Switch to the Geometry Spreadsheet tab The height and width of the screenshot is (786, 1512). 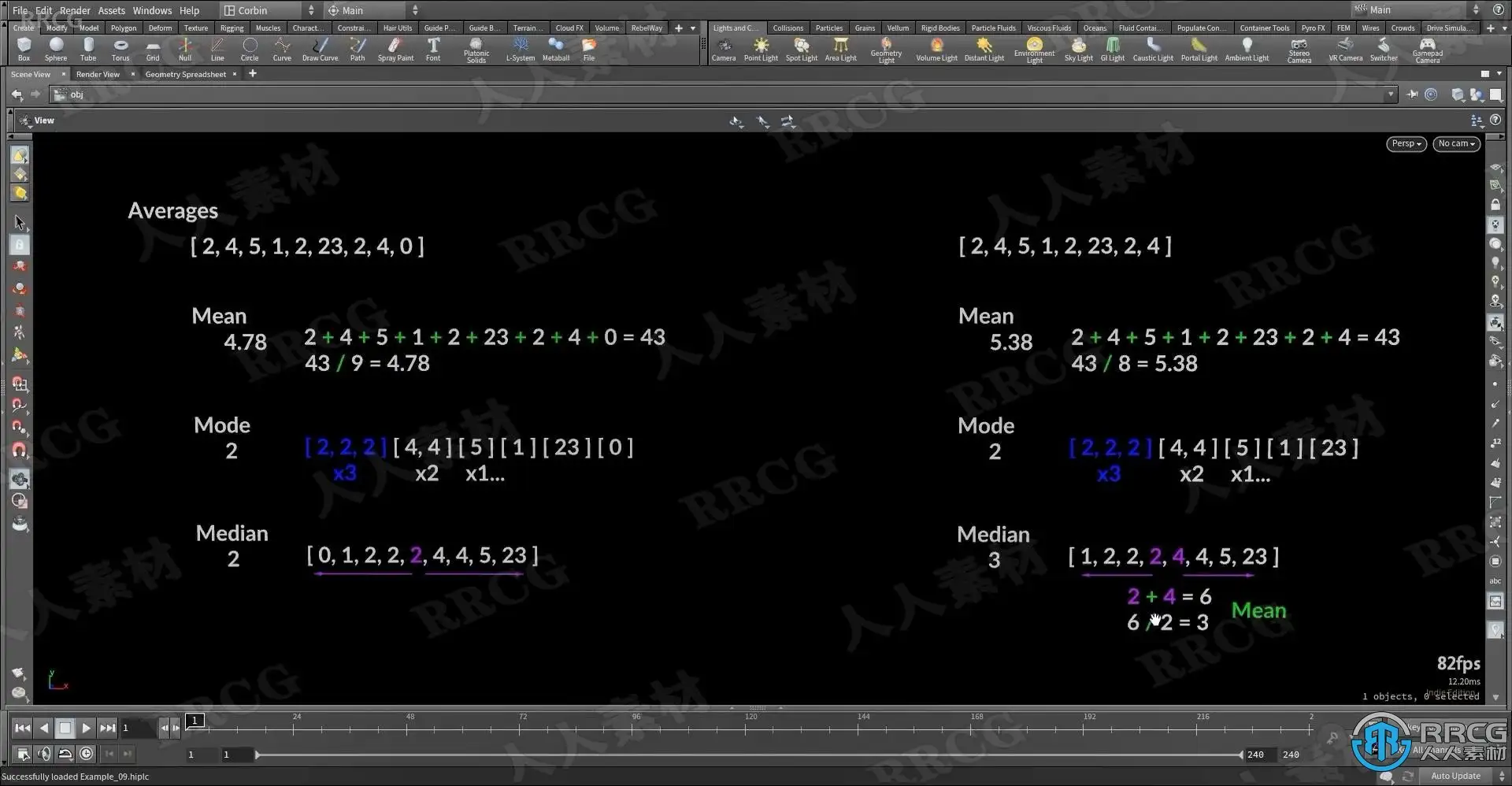click(185, 74)
